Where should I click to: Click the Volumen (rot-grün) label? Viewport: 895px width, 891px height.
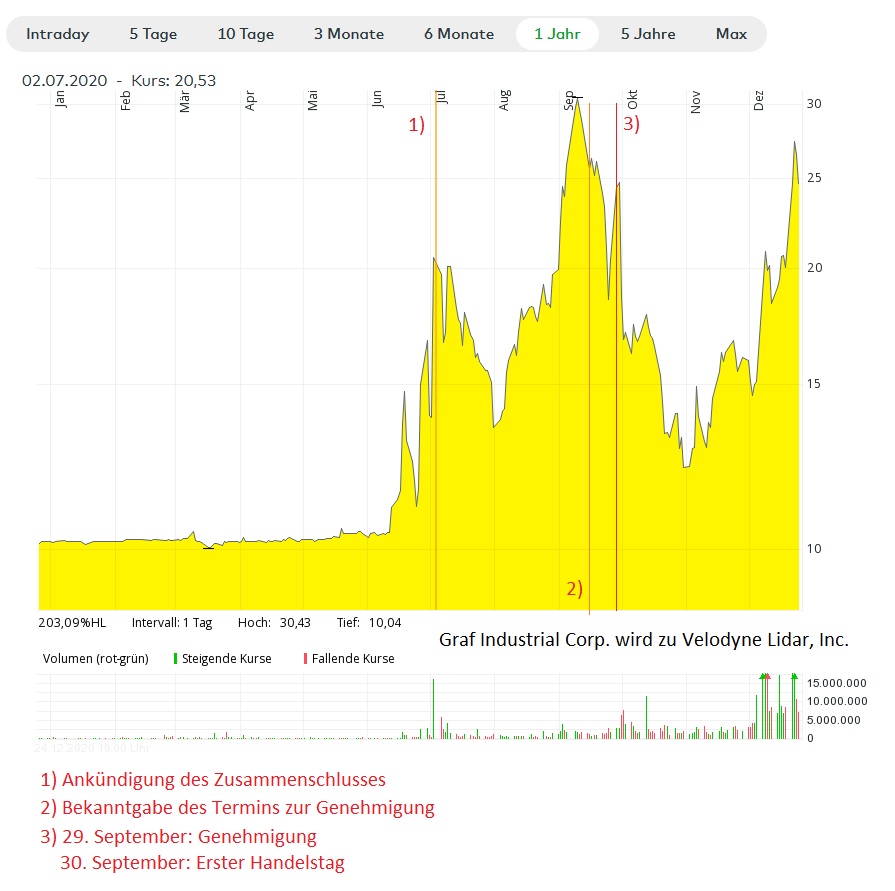(94, 659)
